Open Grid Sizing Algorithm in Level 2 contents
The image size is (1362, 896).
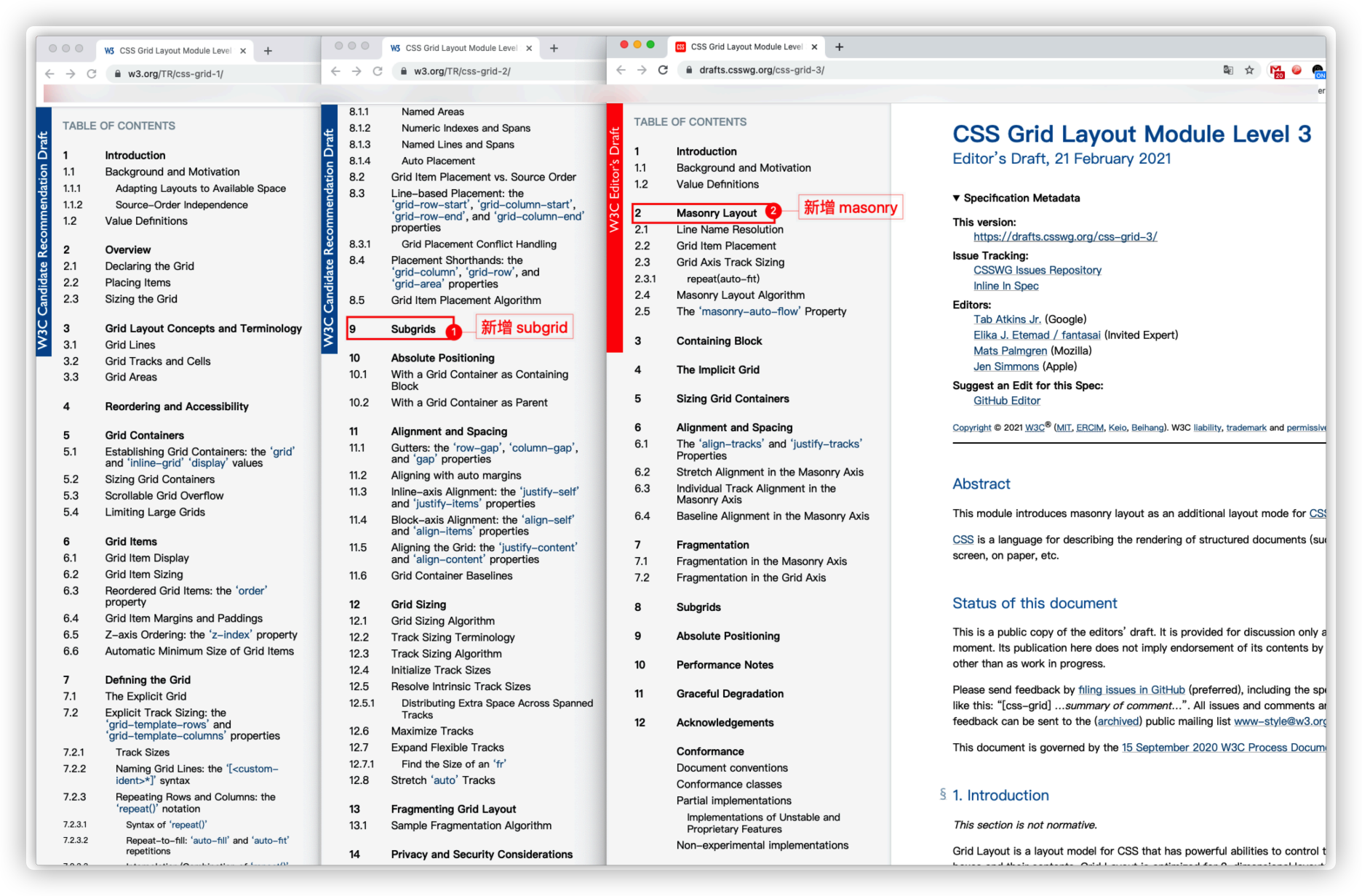[x=442, y=621]
